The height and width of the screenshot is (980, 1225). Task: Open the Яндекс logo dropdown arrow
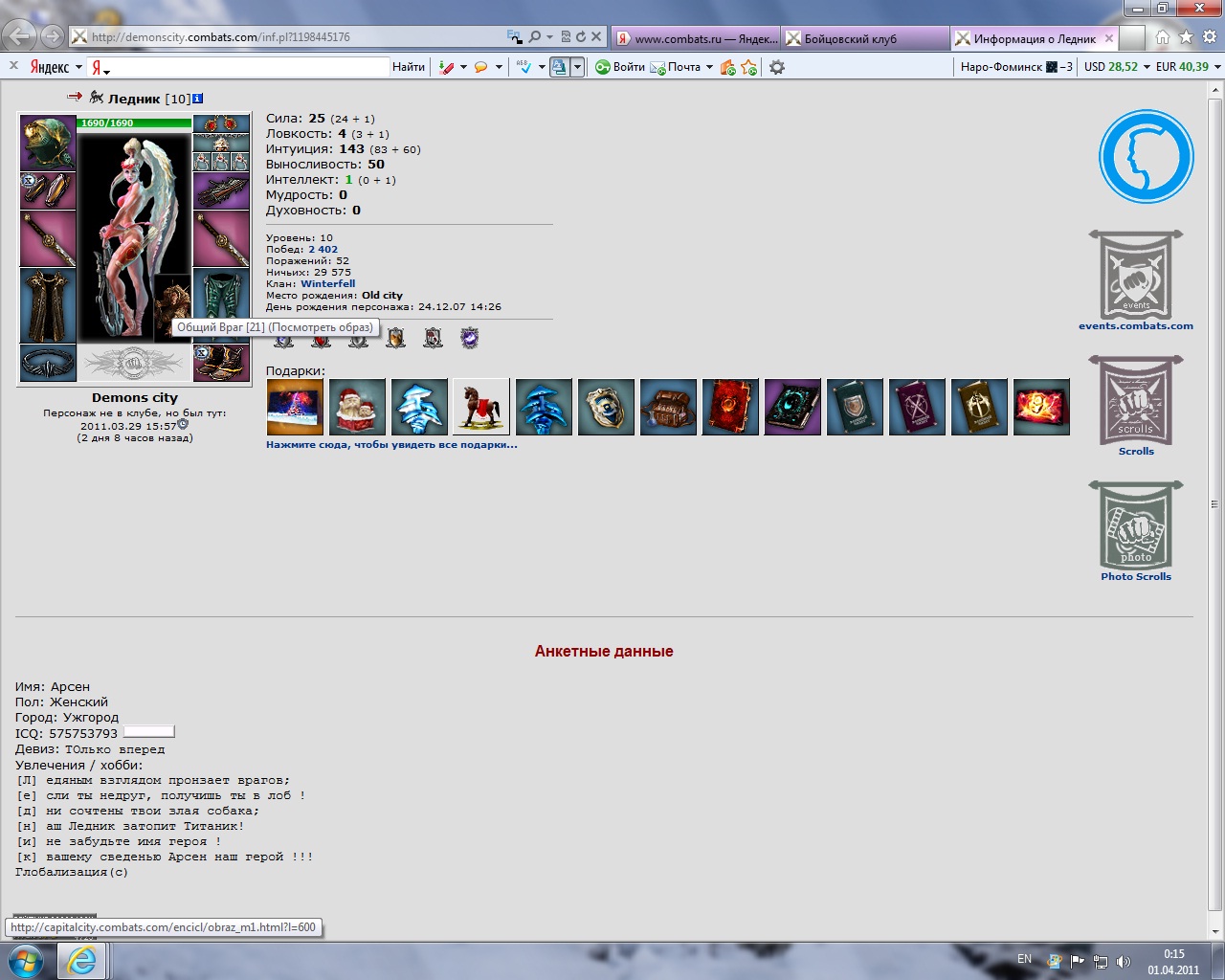pos(78,67)
